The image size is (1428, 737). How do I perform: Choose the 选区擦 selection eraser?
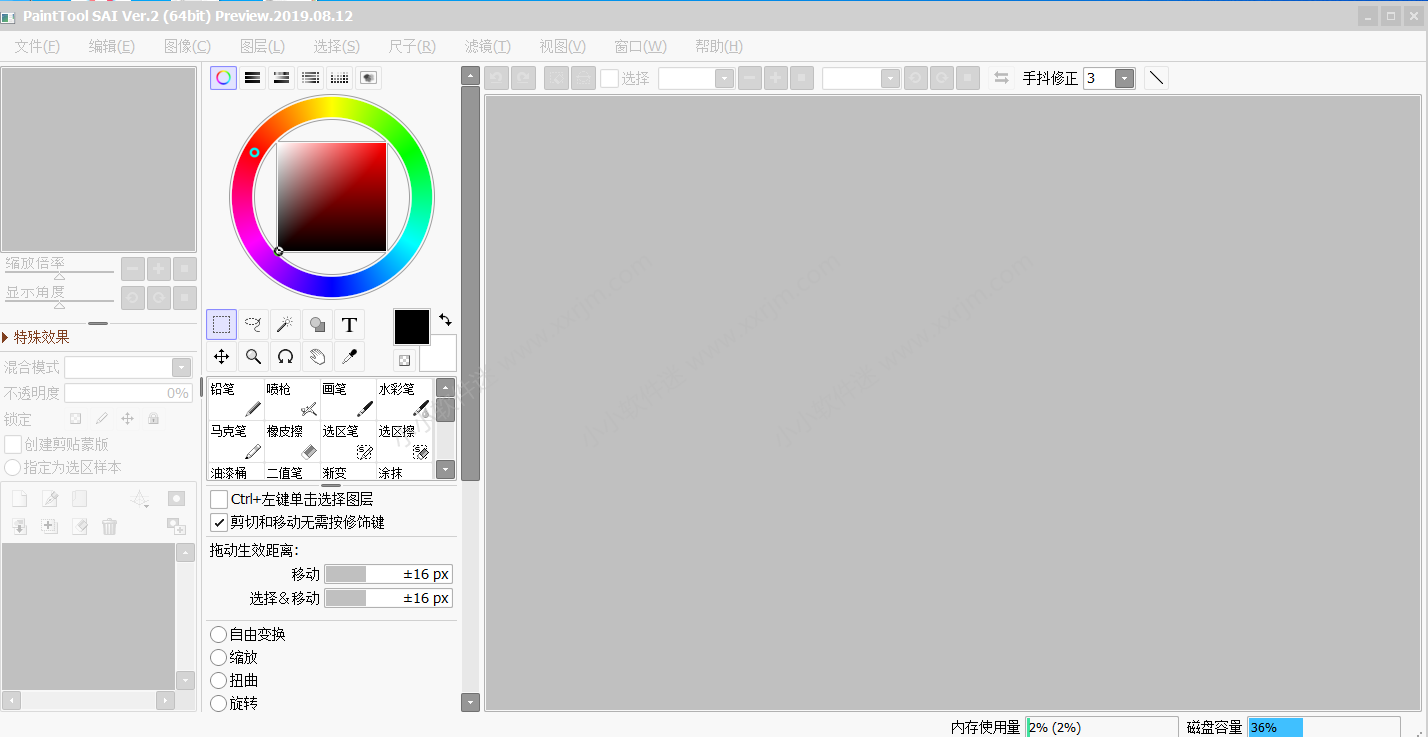click(404, 441)
